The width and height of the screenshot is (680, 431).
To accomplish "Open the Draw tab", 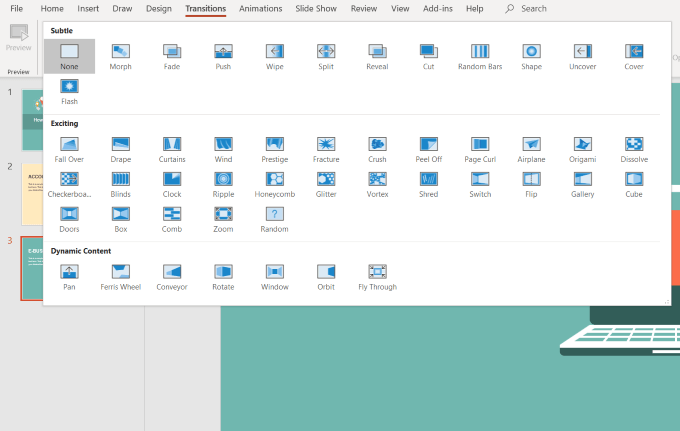I will (122, 8).
